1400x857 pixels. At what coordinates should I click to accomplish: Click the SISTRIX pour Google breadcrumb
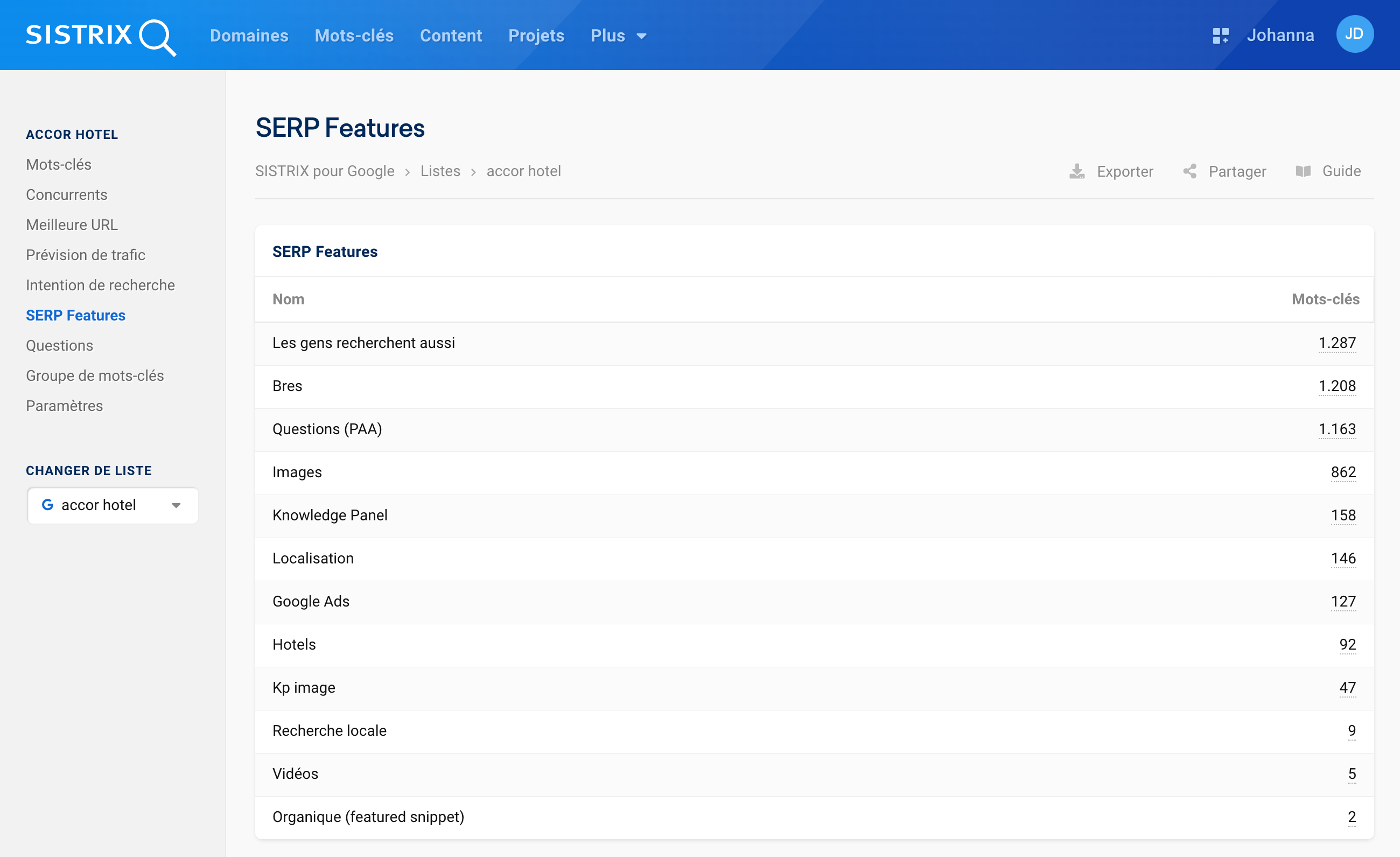(325, 171)
